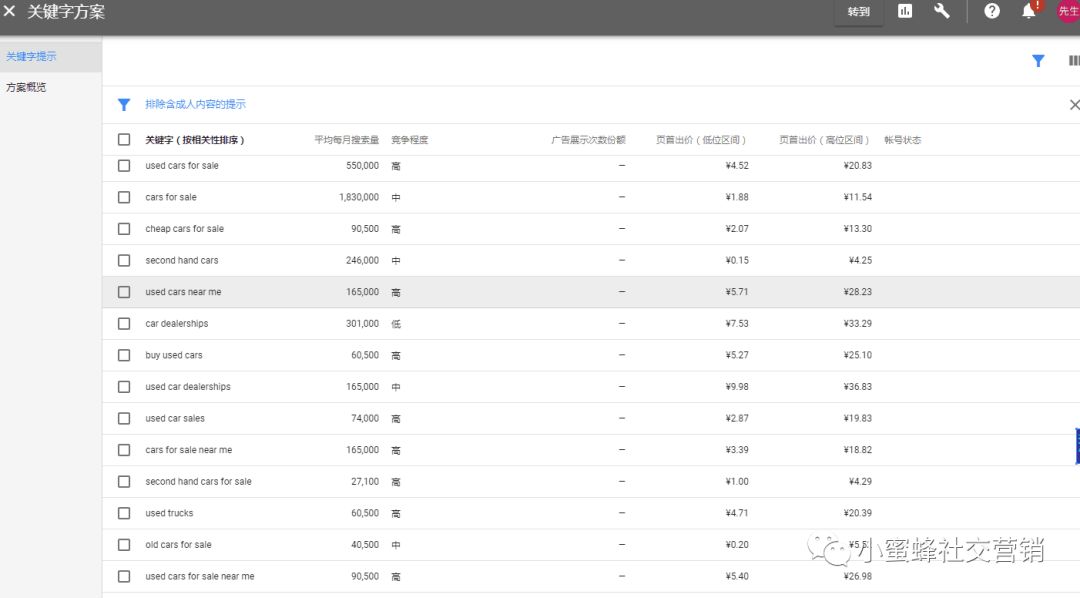Sort by 页首出价（低位区间）column header
This screenshot has width=1080, height=598.
pos(701,140)
